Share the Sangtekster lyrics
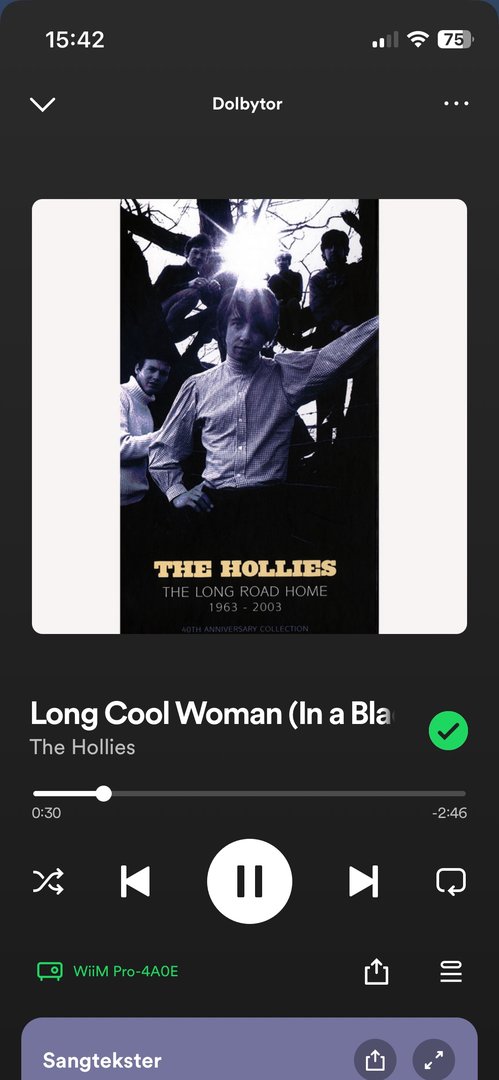Viewport: 499px width, 1080px height. coord(375,1061)
